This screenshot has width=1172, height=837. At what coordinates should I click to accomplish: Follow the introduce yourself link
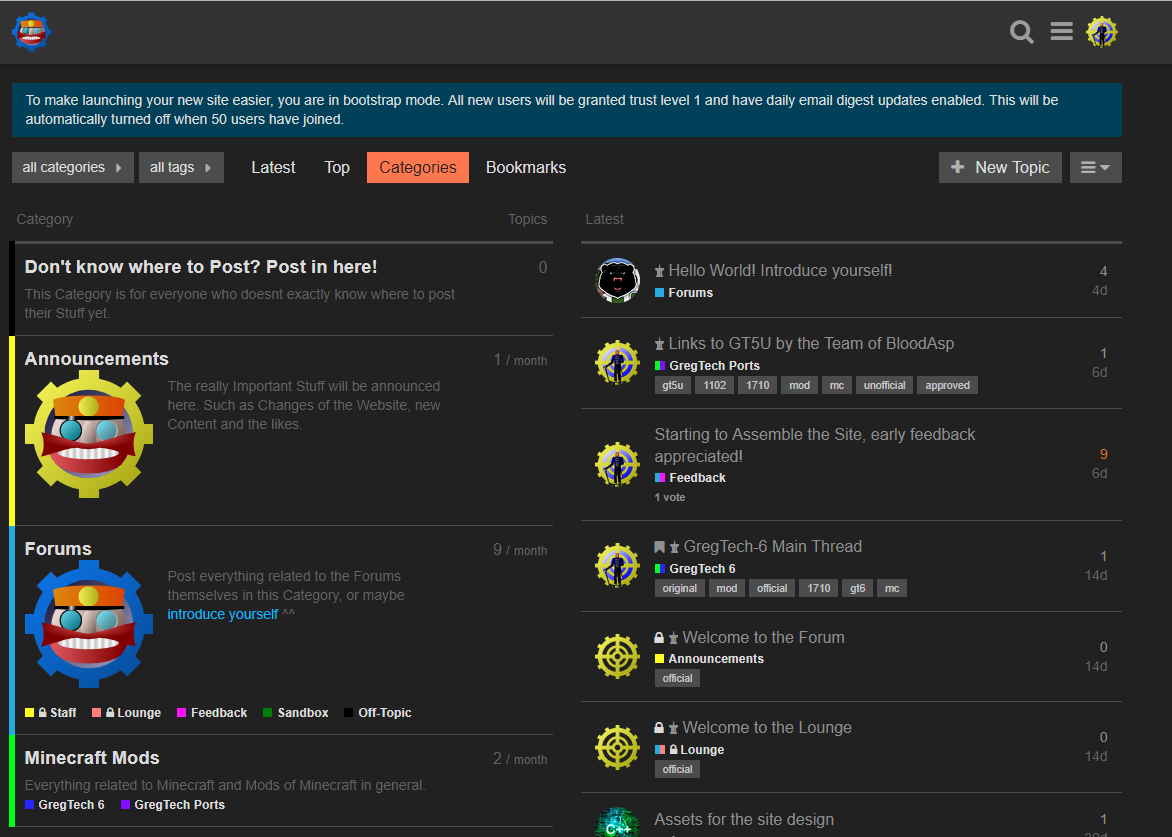point(222,614)
